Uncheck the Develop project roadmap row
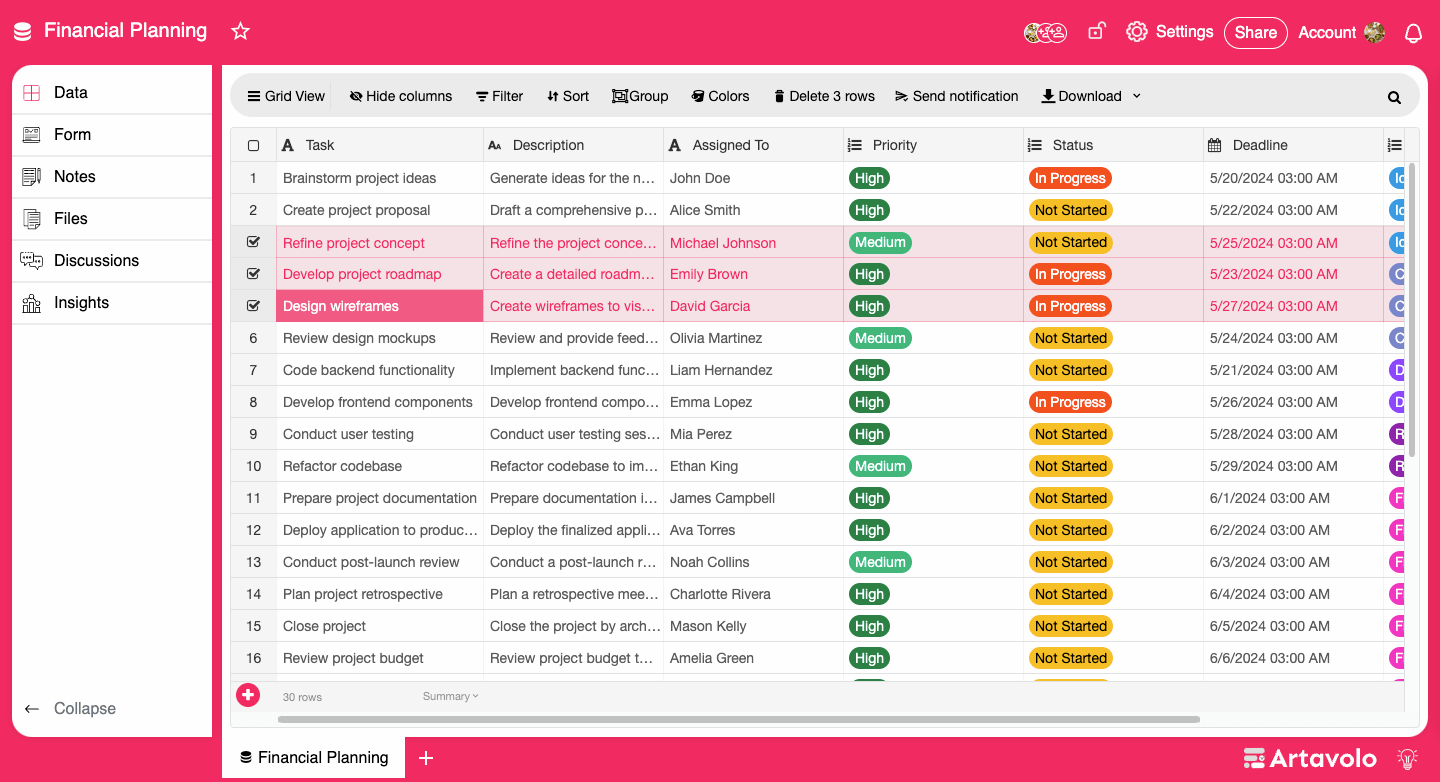This screenshot has height=782, width=1440. (253, 274)
